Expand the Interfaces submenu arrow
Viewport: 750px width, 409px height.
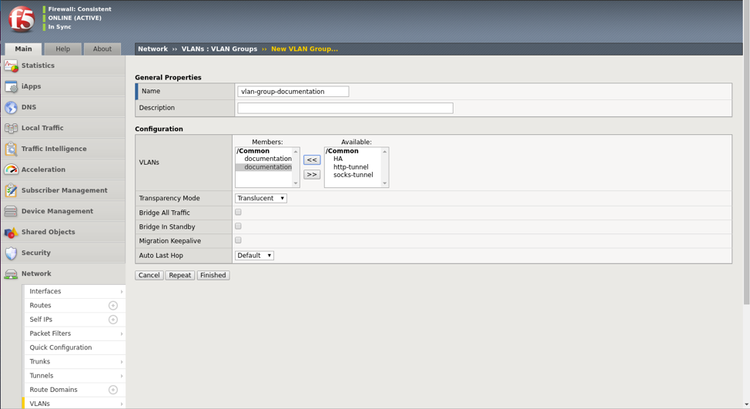click(122, 291)
